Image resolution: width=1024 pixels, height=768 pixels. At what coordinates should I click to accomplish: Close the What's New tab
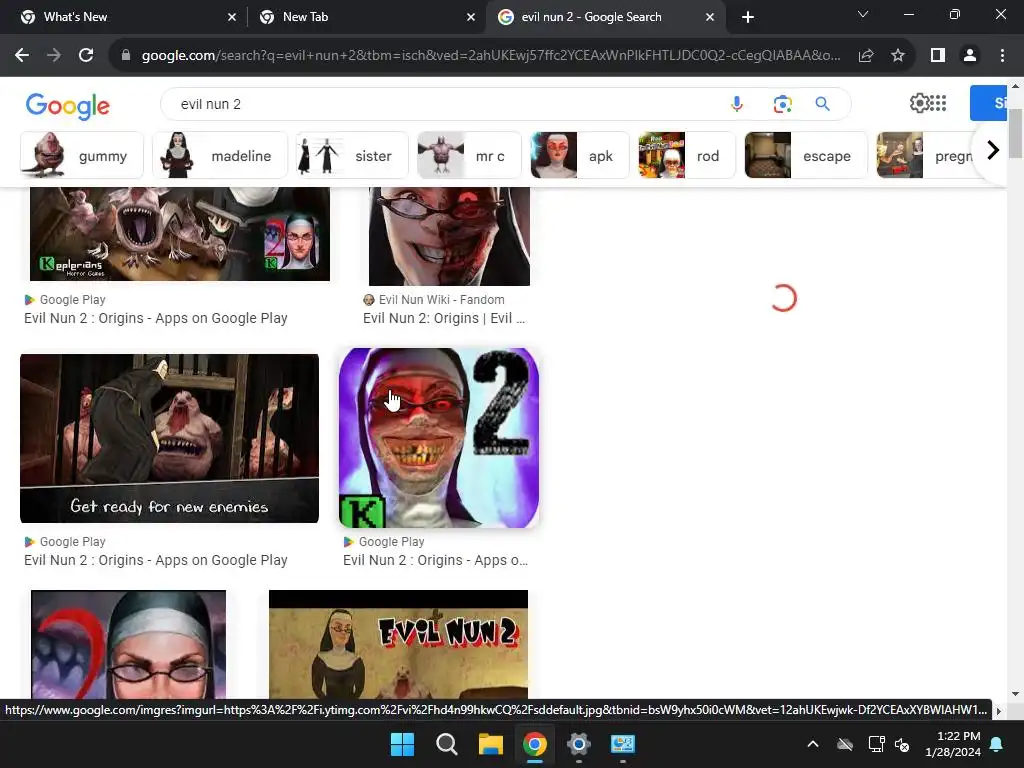click(x=232, y=17)
